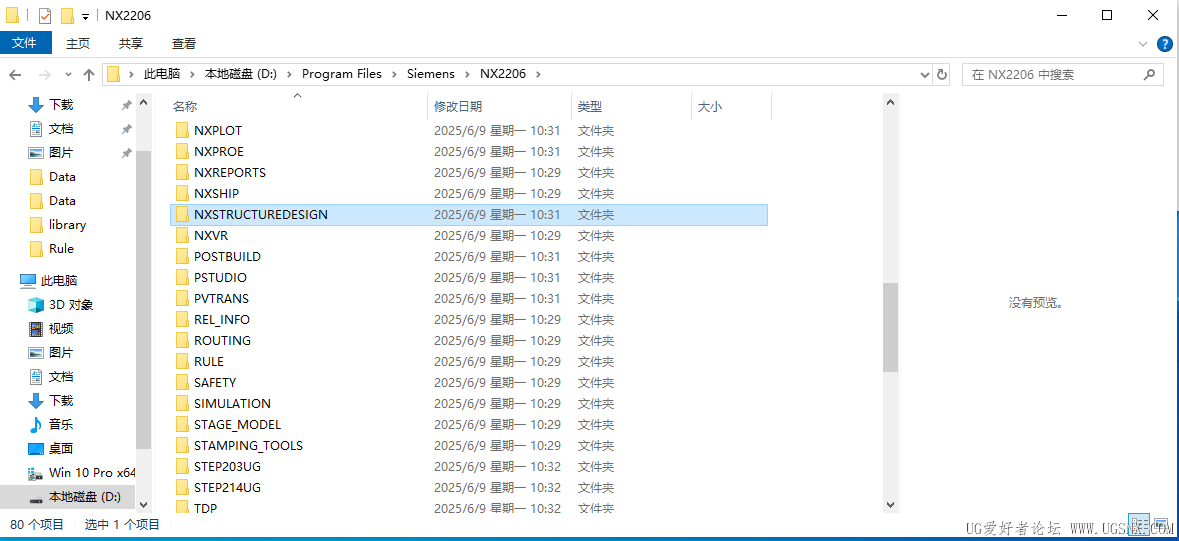
Task: Open Customize Quick Access Toolbar dropdown
Action: 86,16
